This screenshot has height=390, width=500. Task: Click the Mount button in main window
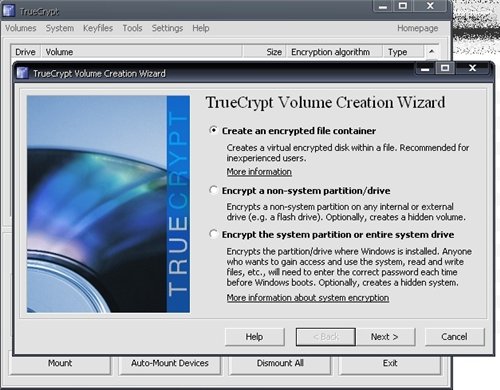(60, 363)
